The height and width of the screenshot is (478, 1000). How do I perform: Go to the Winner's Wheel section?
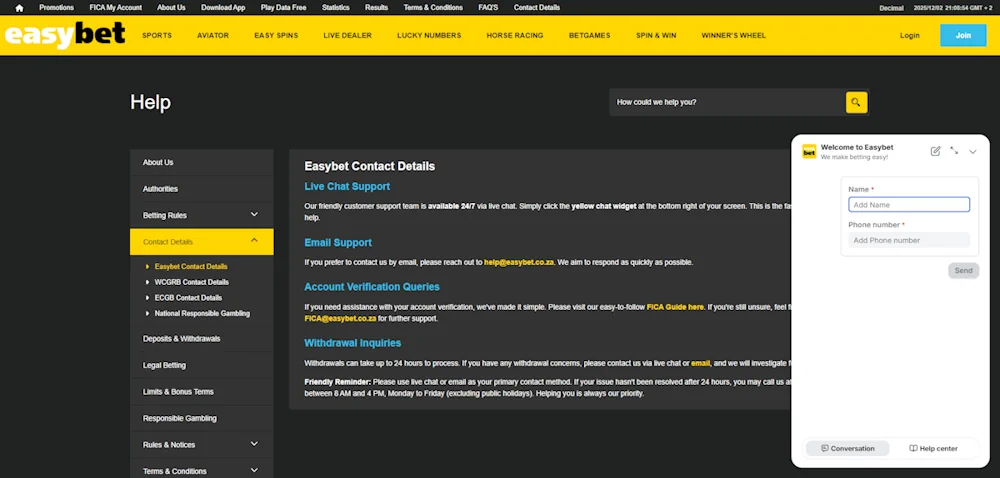click(x=733, y=36)
